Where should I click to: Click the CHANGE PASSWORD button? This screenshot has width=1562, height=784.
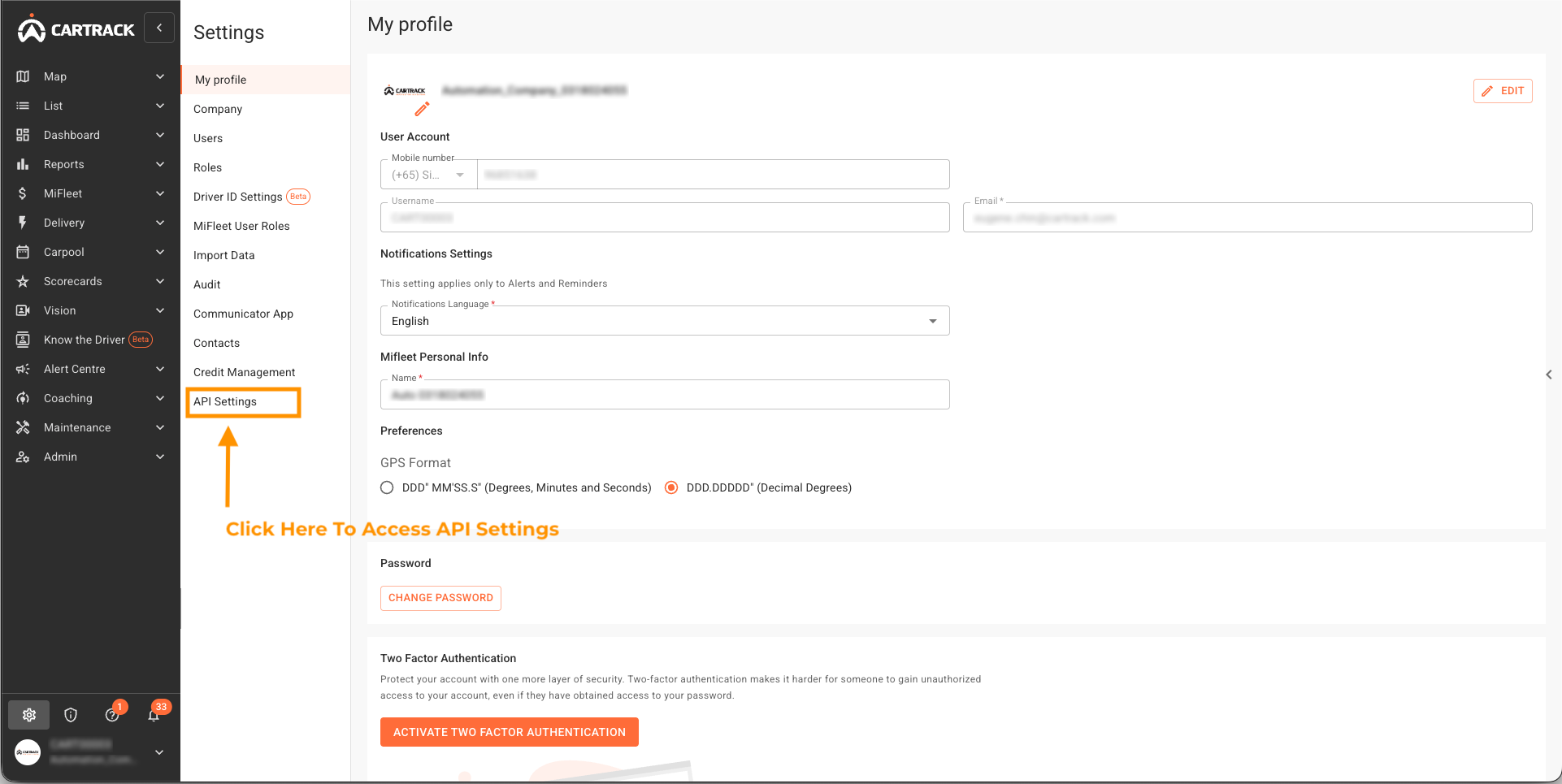coord(440,598)
